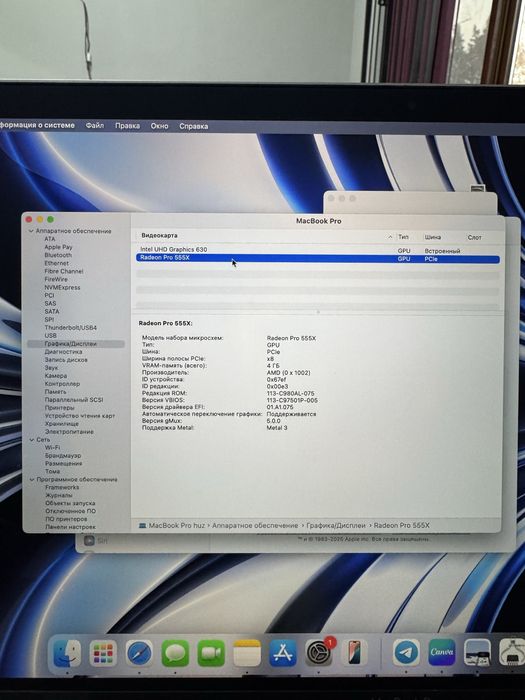Open the Информация о системе app menu
The width and height of the screenshot is (525, 700).
pos(37,125)
